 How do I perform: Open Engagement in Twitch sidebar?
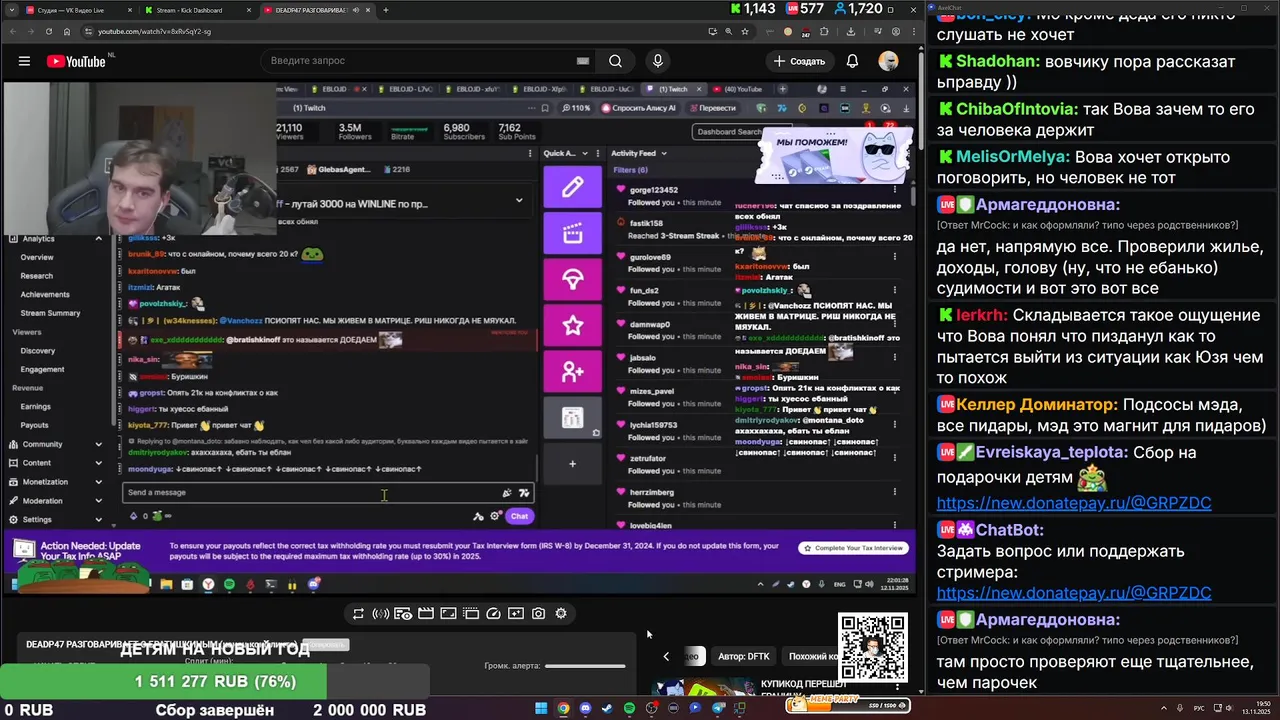click(42, 369)
